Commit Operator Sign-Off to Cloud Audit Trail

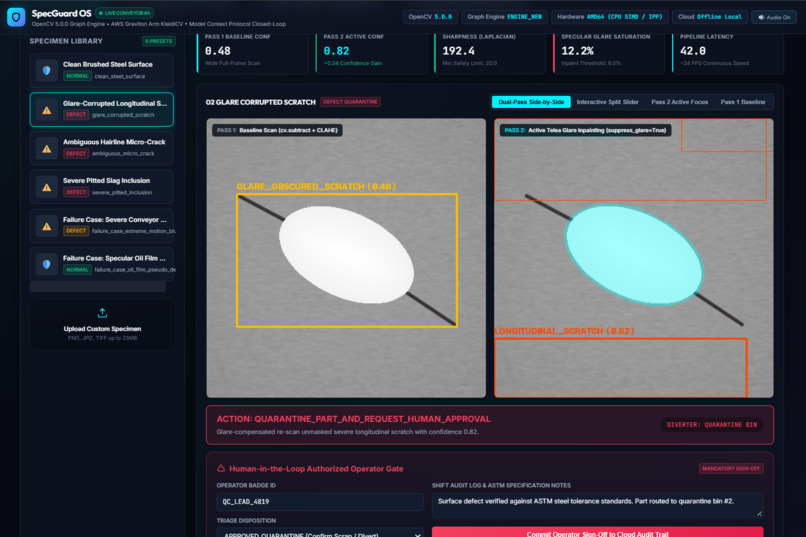point(597,532)
